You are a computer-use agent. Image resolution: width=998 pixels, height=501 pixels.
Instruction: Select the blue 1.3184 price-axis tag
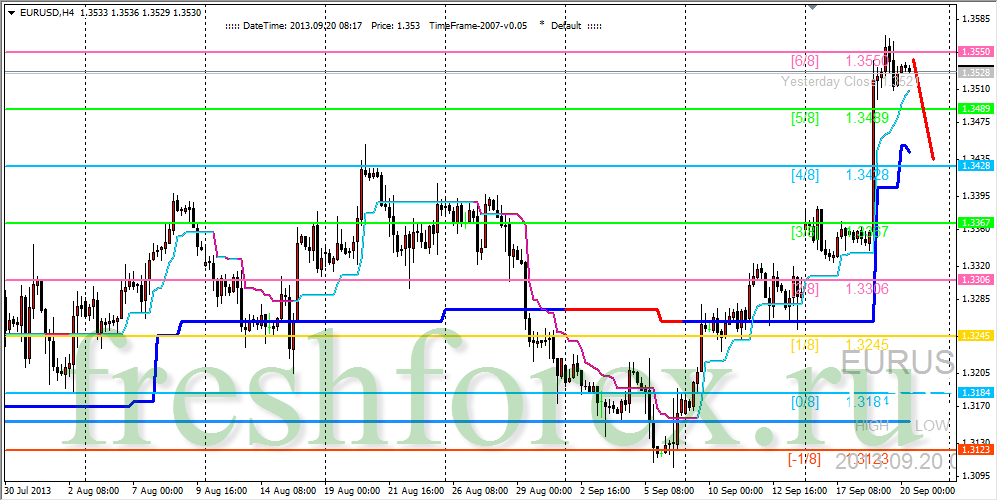click(x=975, y=393)
